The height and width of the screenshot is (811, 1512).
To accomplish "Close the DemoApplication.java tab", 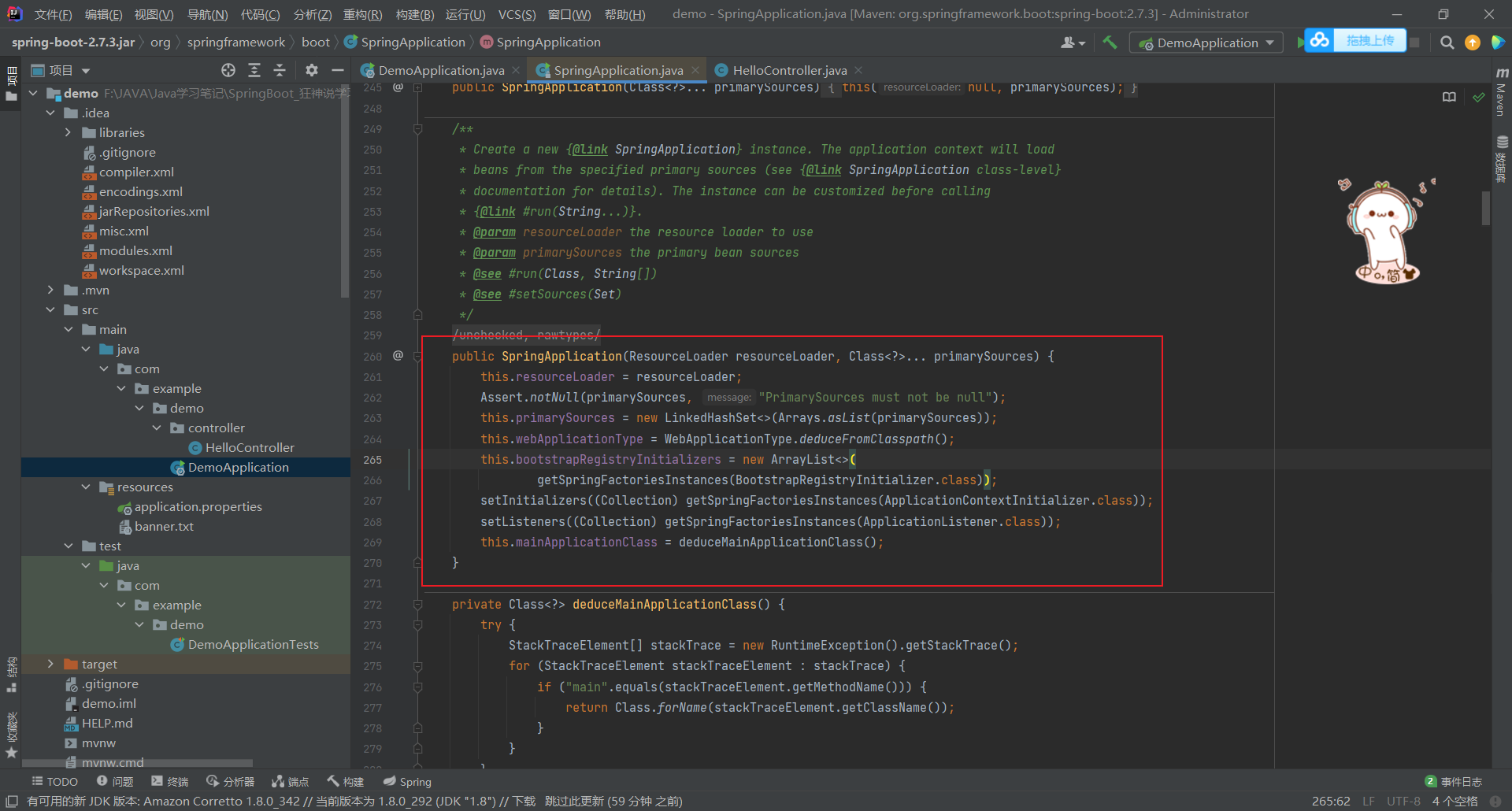I will click(x=516, y=70).
